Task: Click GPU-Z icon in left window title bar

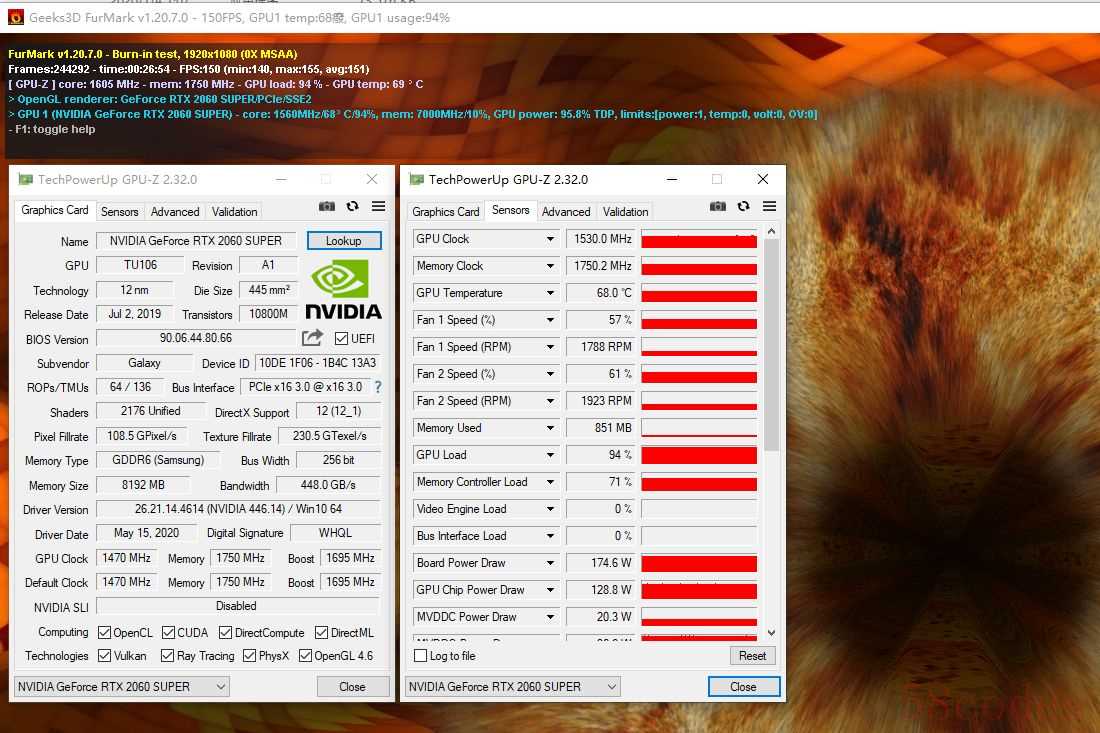Action: [x=26, y=180]
